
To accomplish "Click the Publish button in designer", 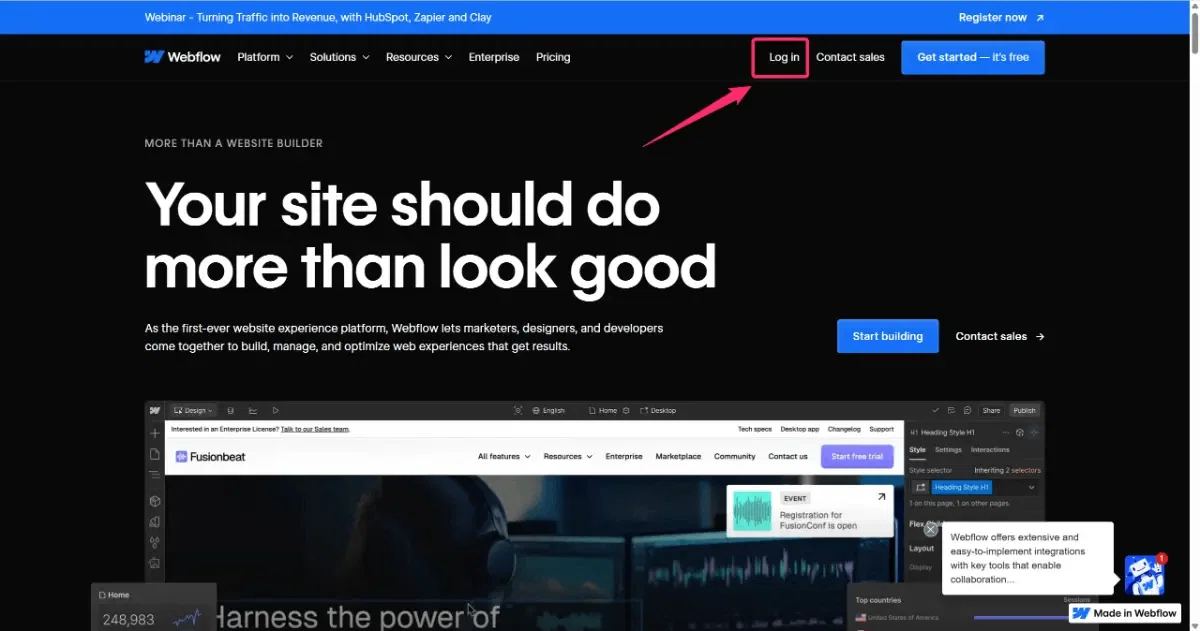I will [x=1024, y=410].
